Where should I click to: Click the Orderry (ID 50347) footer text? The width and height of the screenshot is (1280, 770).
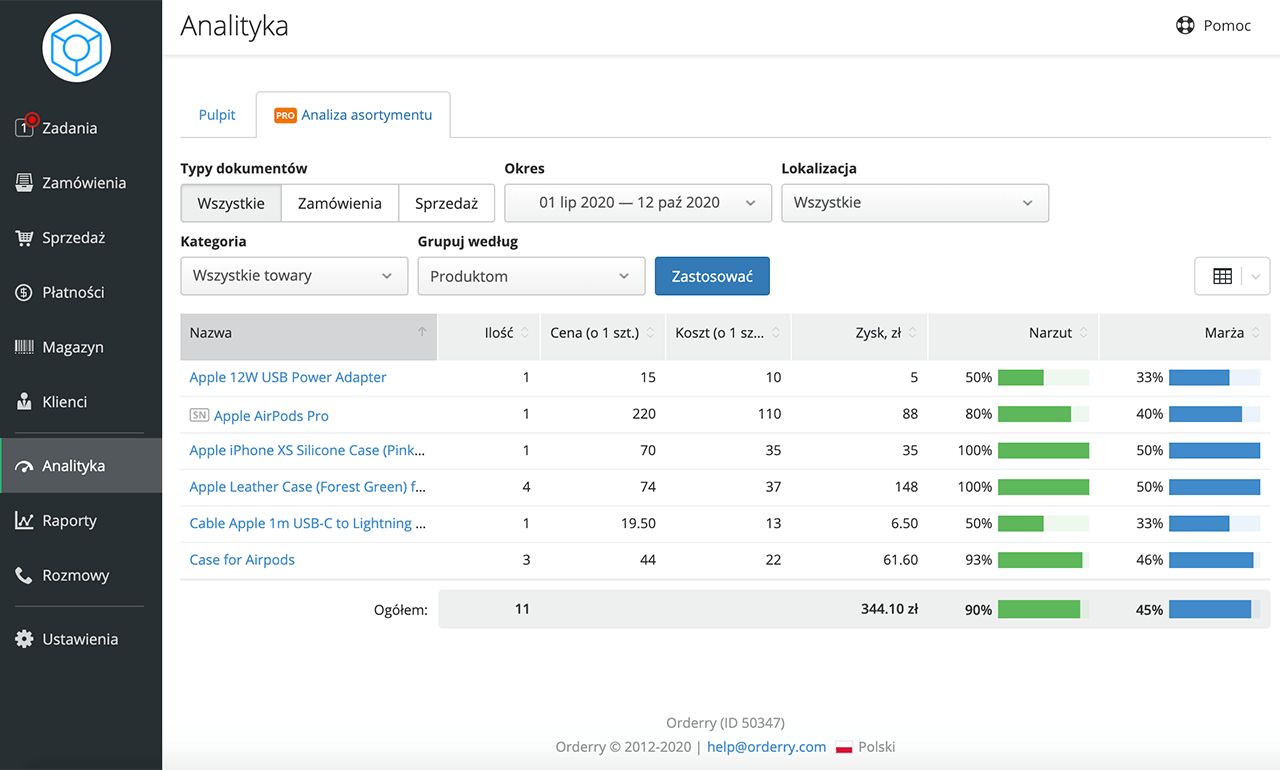pos(725,723)
